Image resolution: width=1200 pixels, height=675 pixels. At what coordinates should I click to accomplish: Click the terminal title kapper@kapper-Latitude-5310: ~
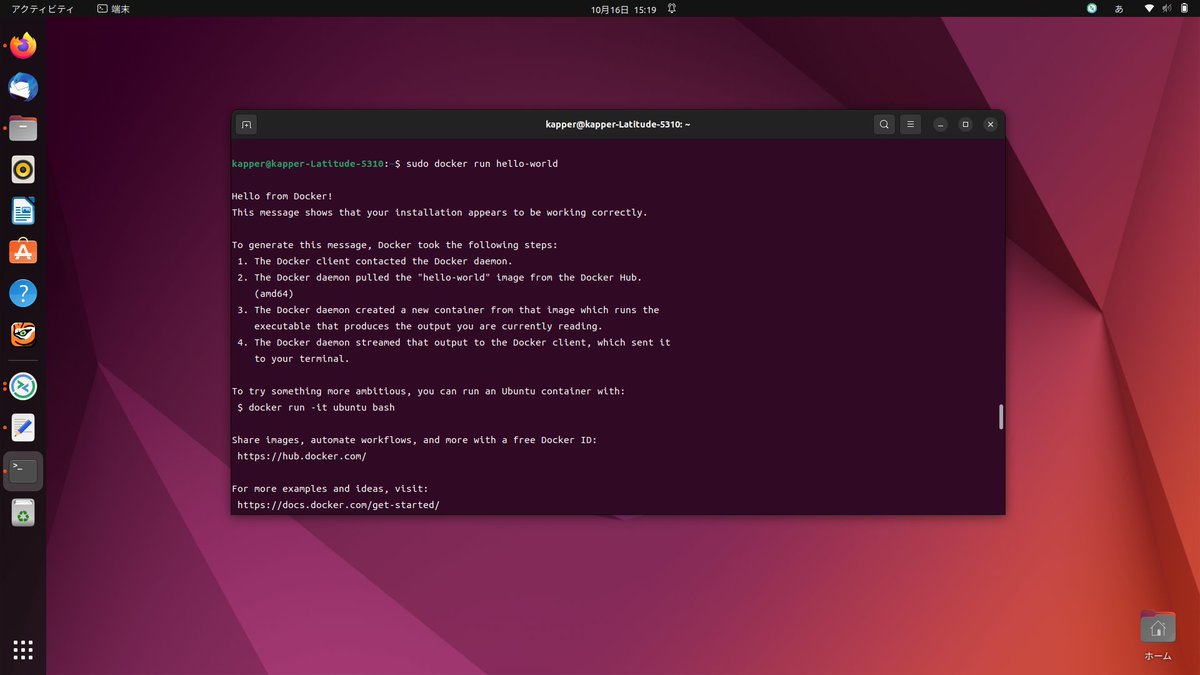pyautogui.click(x=618, y=124)
